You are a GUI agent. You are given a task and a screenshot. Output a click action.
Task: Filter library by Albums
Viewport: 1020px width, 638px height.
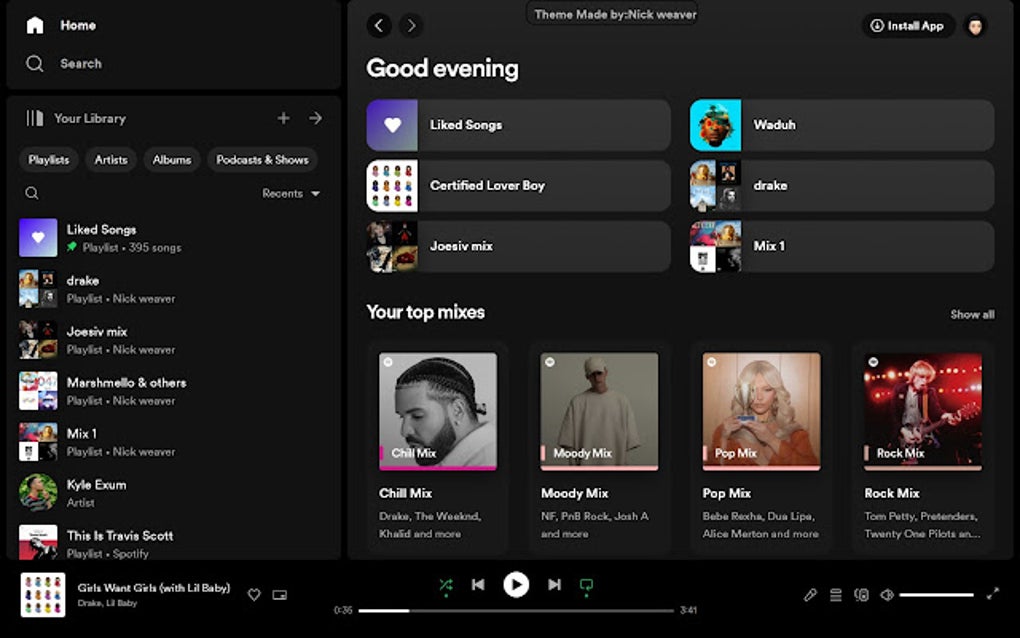172,159
